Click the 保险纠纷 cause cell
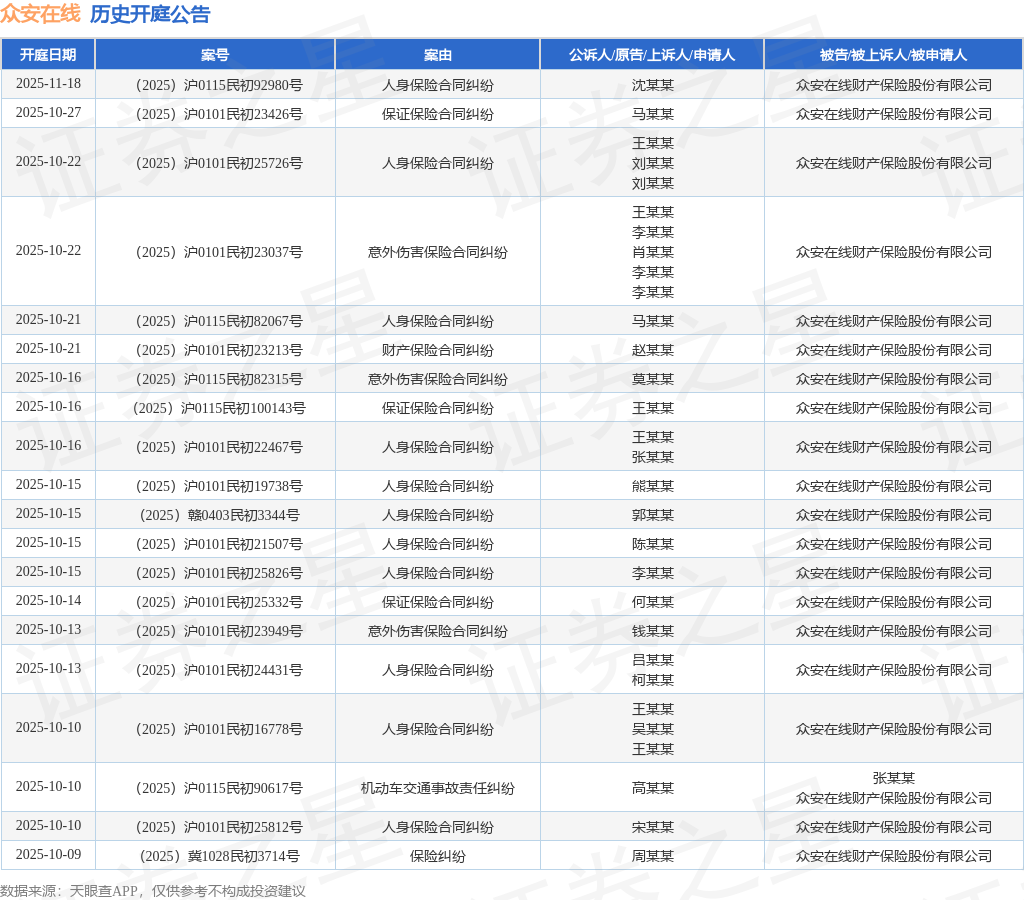The width and height of the screenshot is (1024, 900). click(x=438, y=856)
